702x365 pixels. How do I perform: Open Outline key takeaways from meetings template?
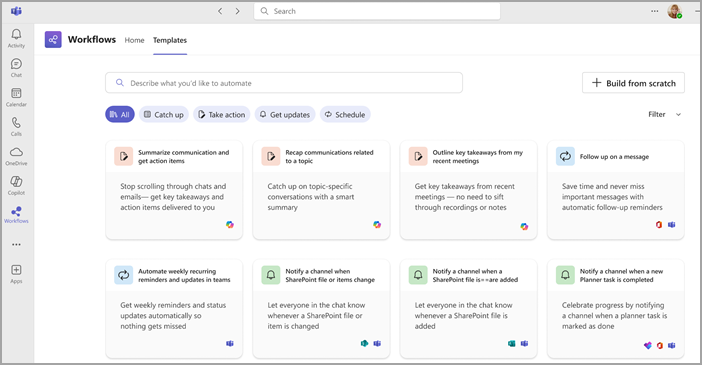pos(468,190)
